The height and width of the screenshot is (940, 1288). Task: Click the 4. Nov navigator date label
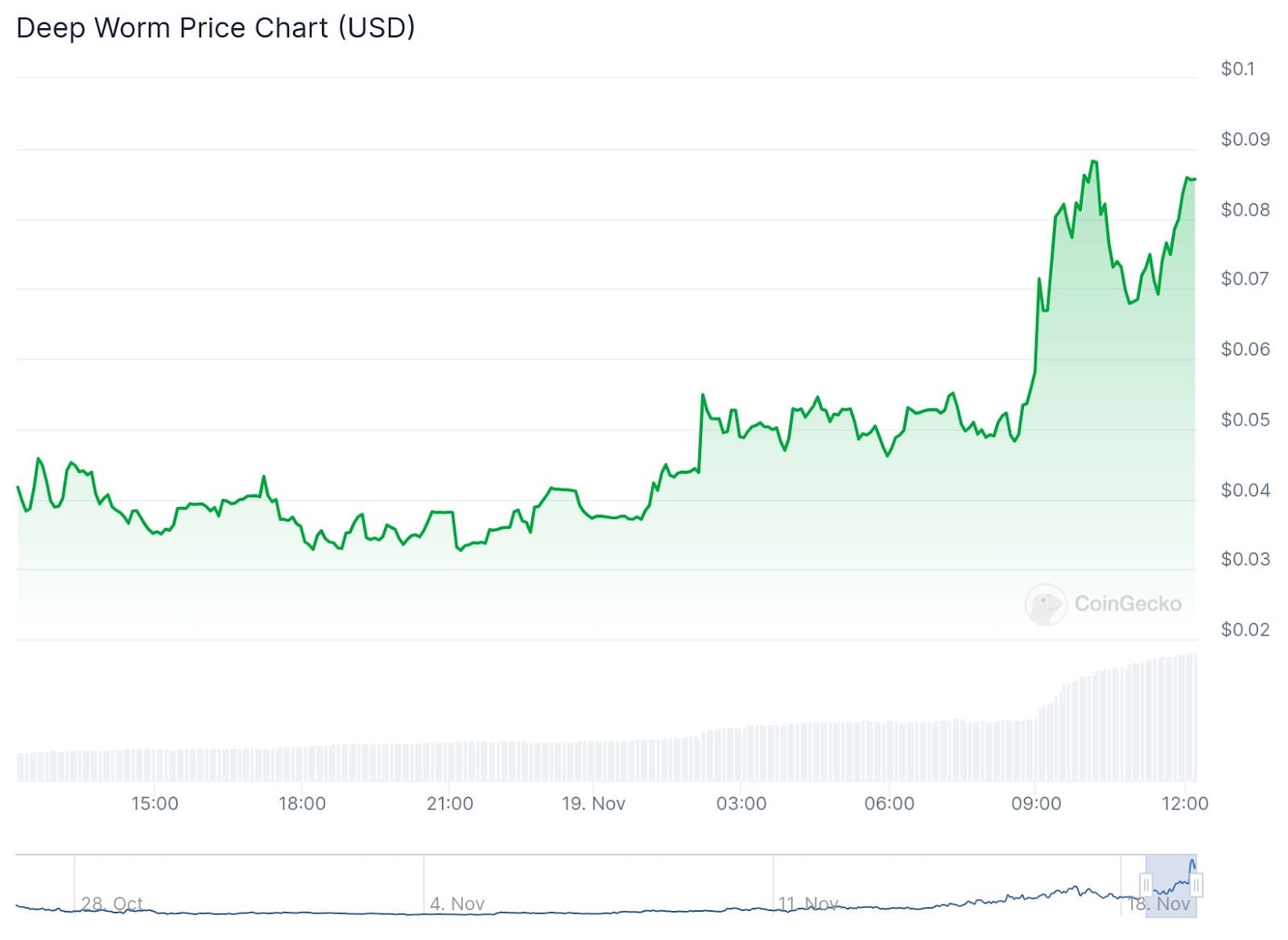click(x=457, y=904)
